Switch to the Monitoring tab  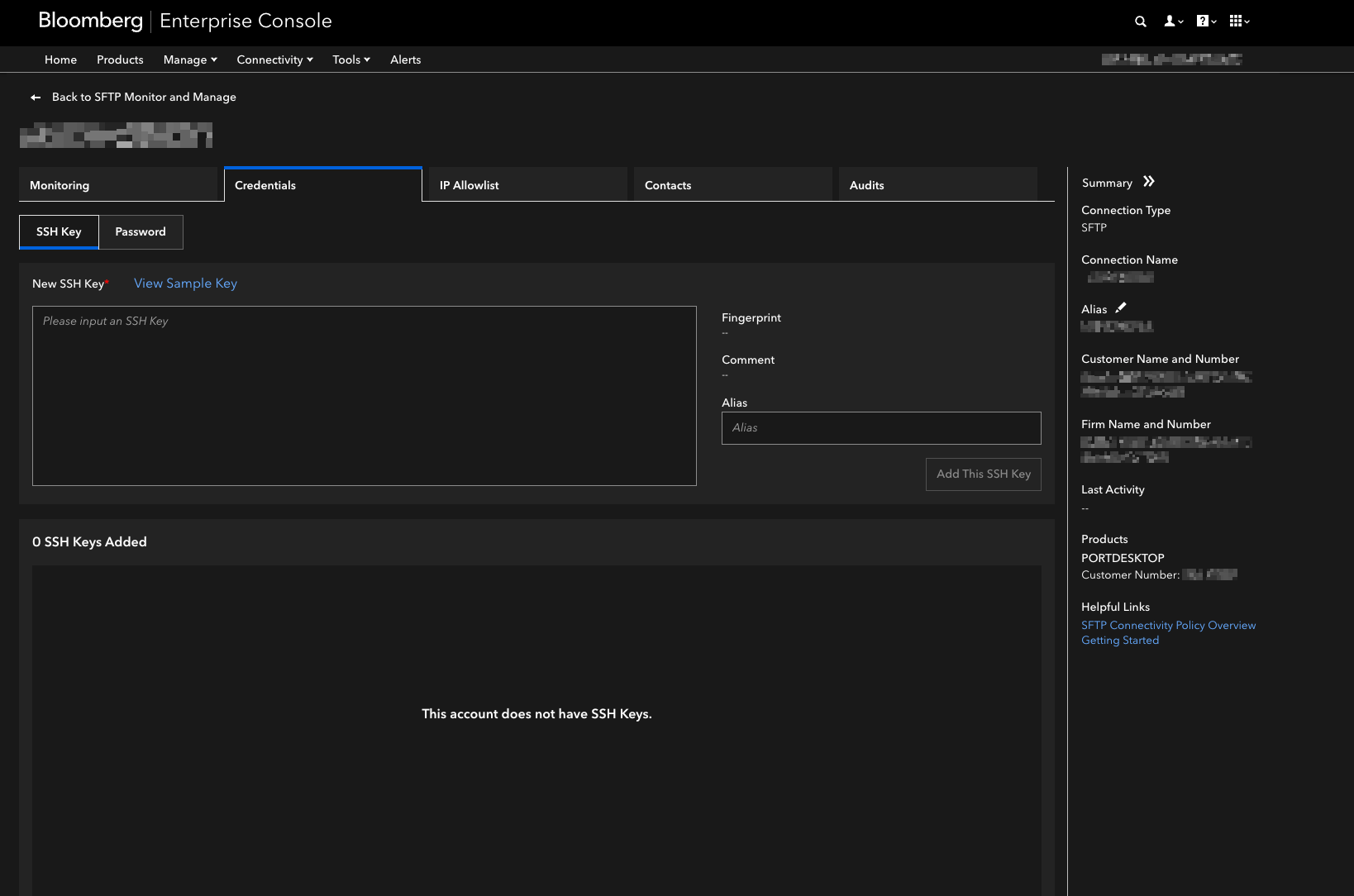[x=118, y=185]
